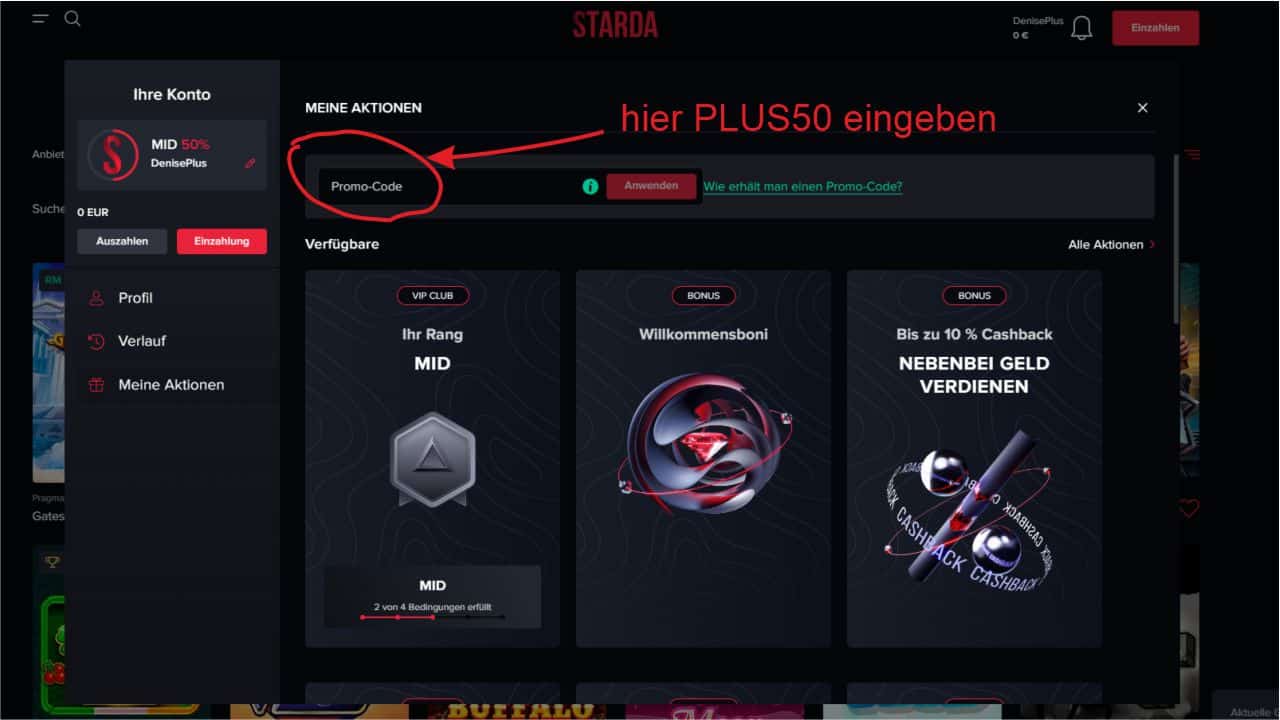
Task: Click the gift icon for Meine Aktionen
Action: (96, 385)
